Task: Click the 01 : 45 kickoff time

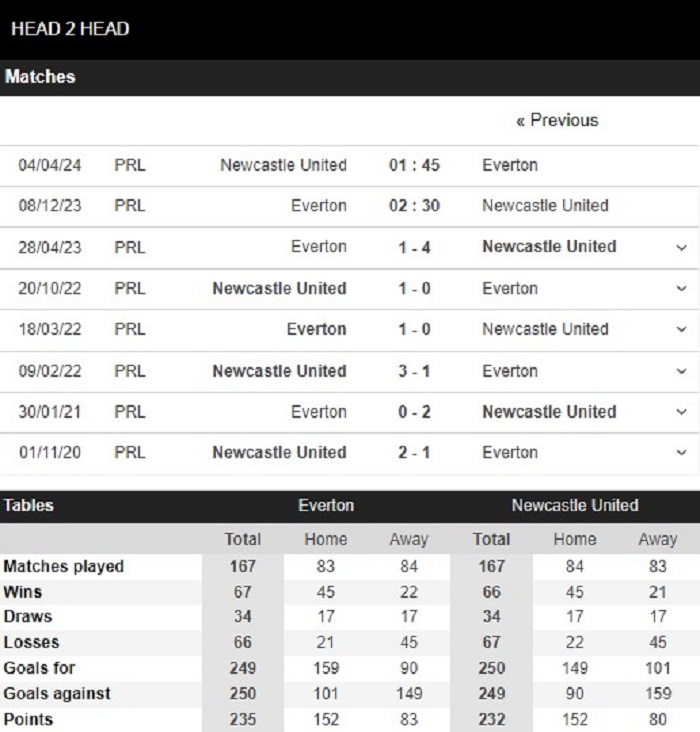Action: click(414, 165)
